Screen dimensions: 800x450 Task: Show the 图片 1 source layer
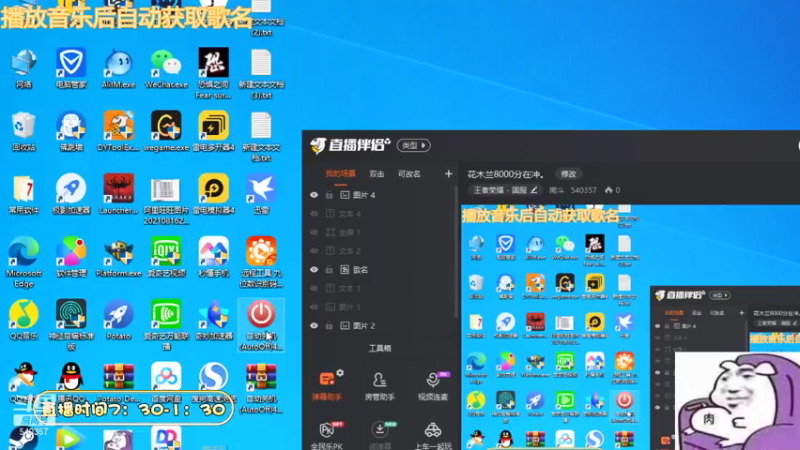(x=314, y=307)
